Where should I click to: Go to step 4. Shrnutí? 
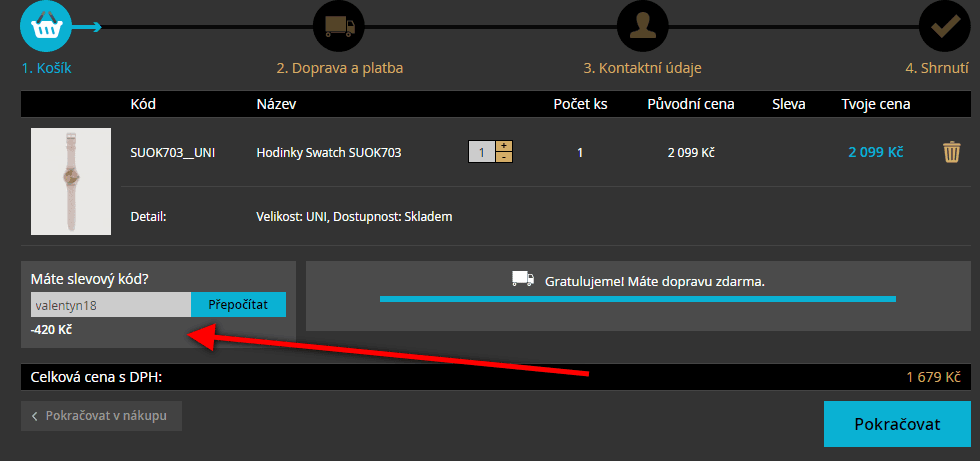coord(938,68)
